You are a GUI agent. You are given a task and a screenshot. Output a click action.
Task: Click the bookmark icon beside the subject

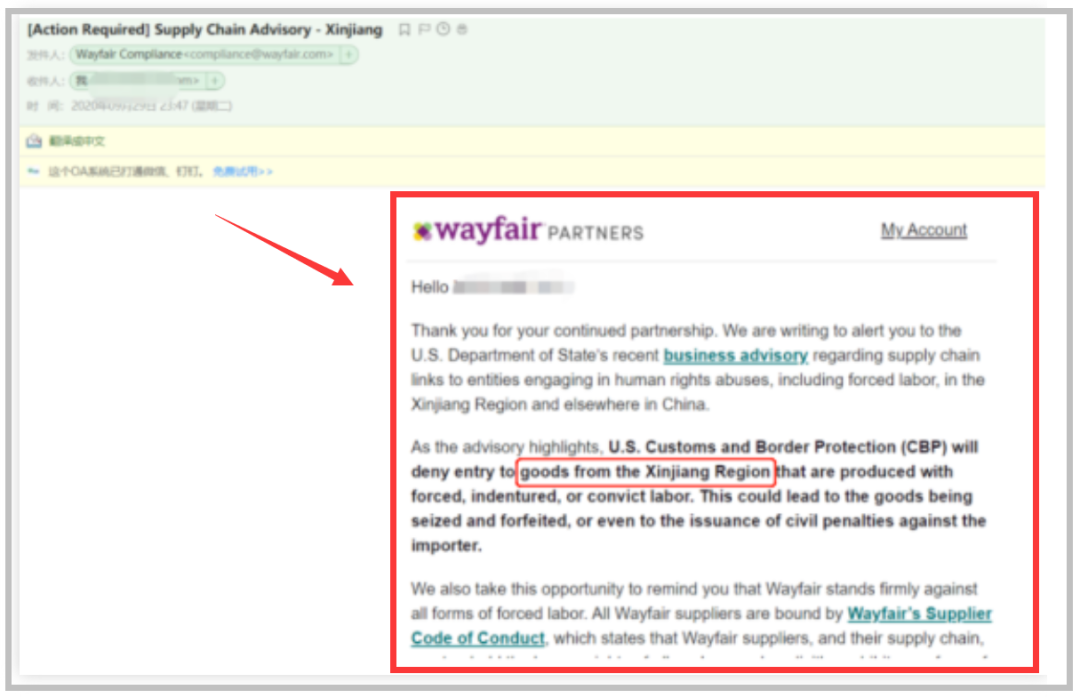pyautogui.click(x=404, y=29)
